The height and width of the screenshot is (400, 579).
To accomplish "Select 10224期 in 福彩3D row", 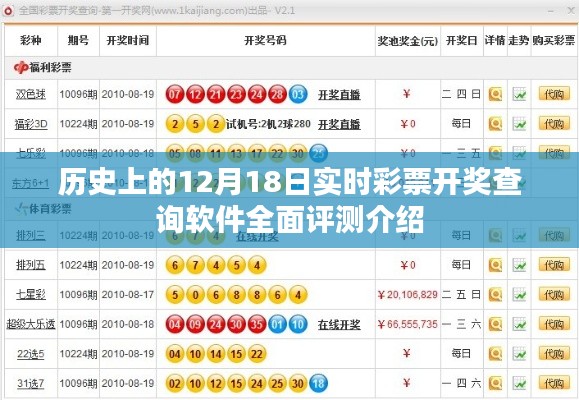I will [78, 124].
